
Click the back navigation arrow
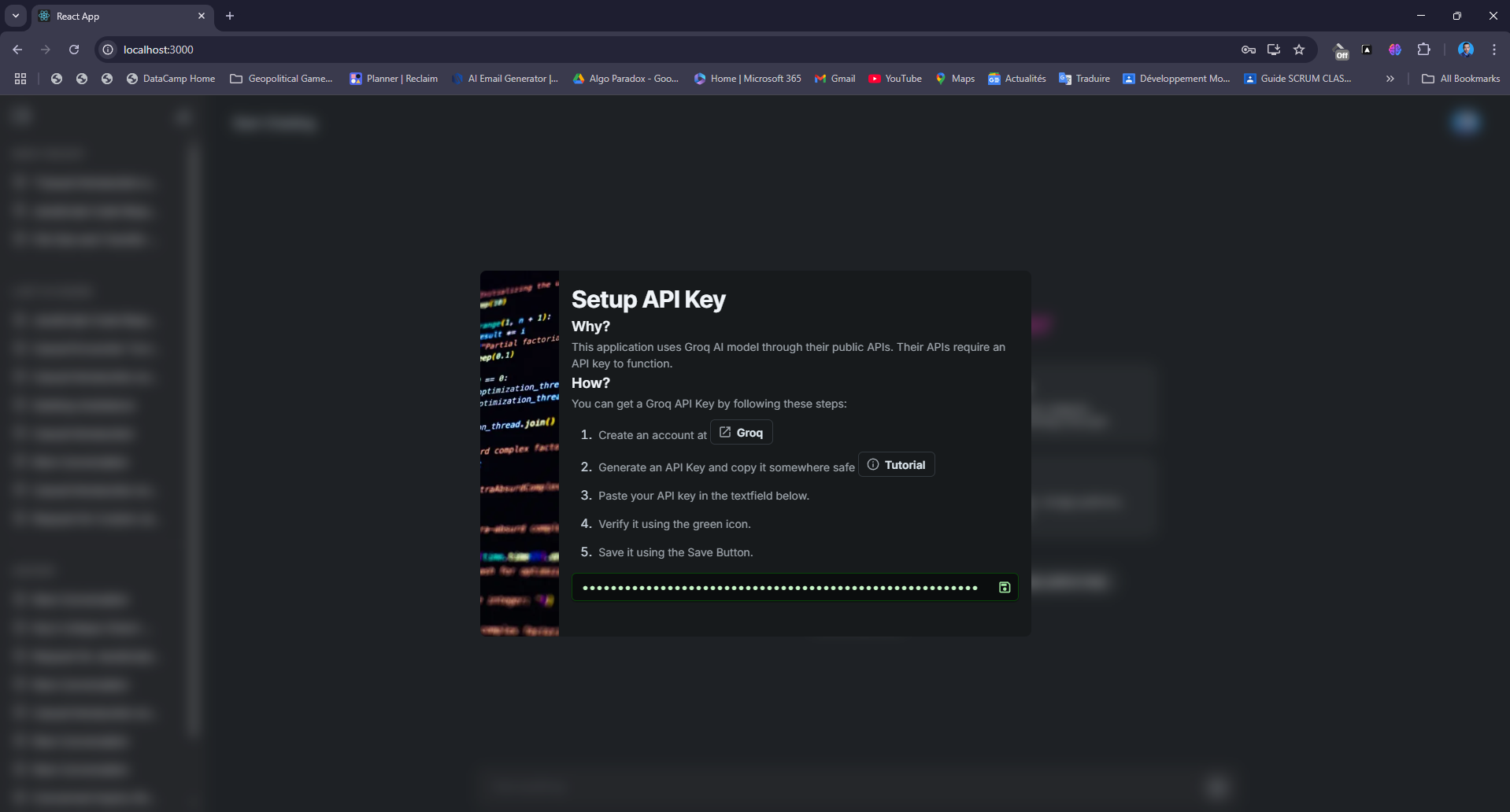point(17,49)
